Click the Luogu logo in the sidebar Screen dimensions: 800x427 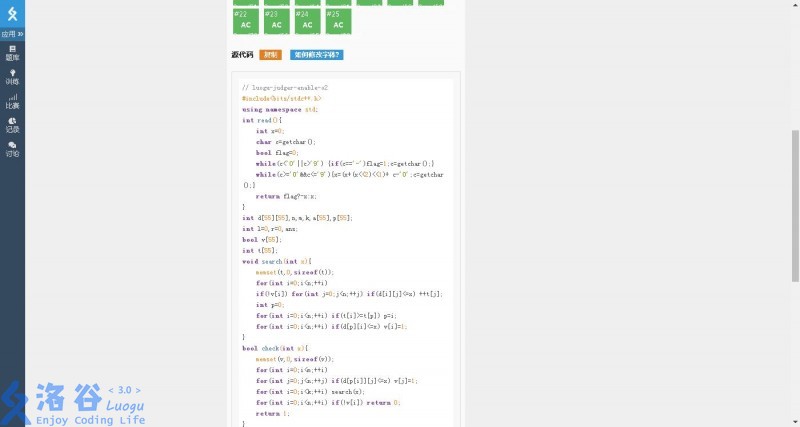pos(12,13)
